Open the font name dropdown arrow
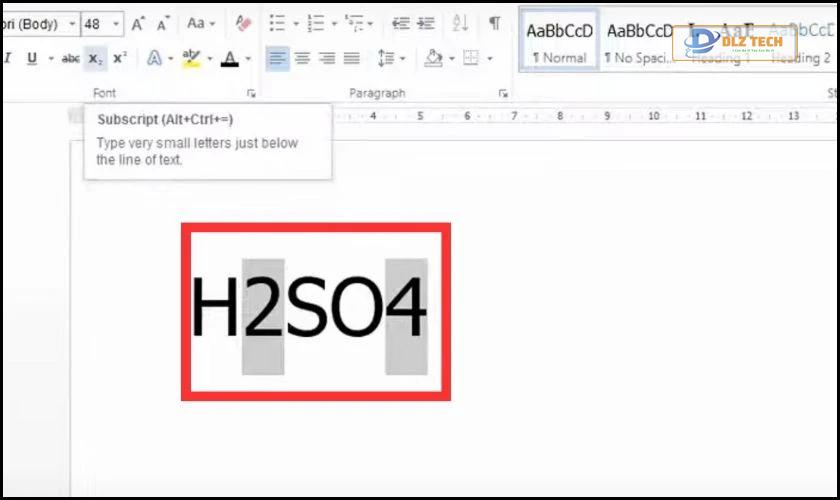 pyautogui.click(x=72, y=24)
